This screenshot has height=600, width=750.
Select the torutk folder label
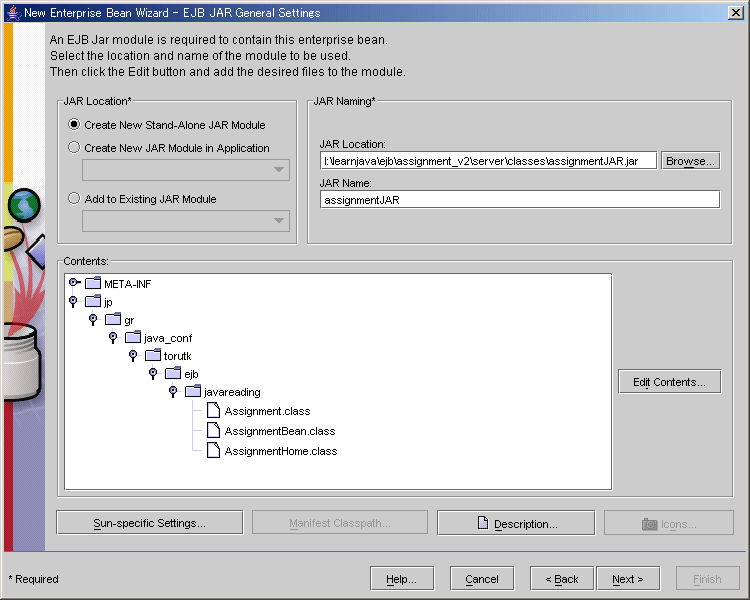click(177, 356)
